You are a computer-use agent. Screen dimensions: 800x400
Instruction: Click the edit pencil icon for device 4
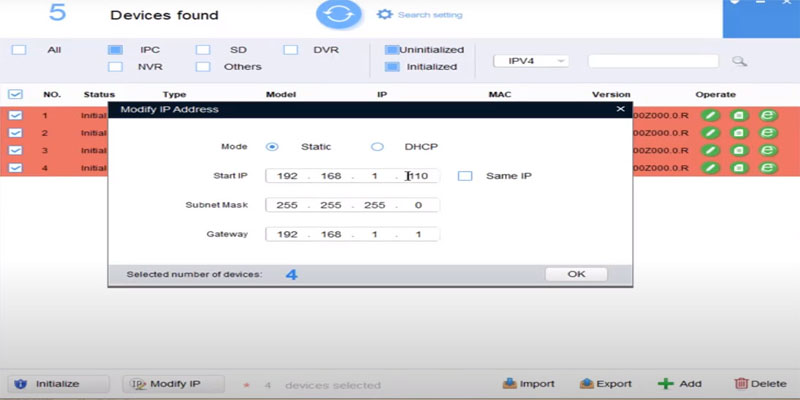pyautogui.click(x=710, y=168)
